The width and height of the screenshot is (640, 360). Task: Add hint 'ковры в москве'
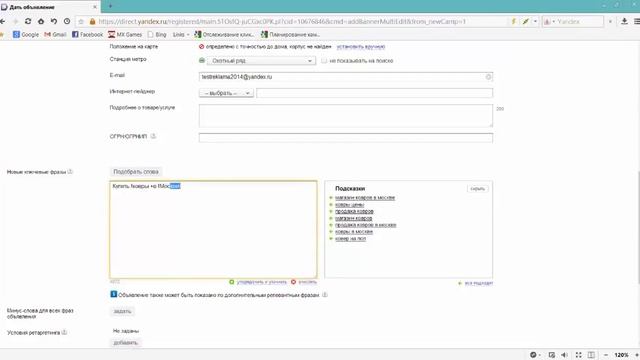[354, 232]
